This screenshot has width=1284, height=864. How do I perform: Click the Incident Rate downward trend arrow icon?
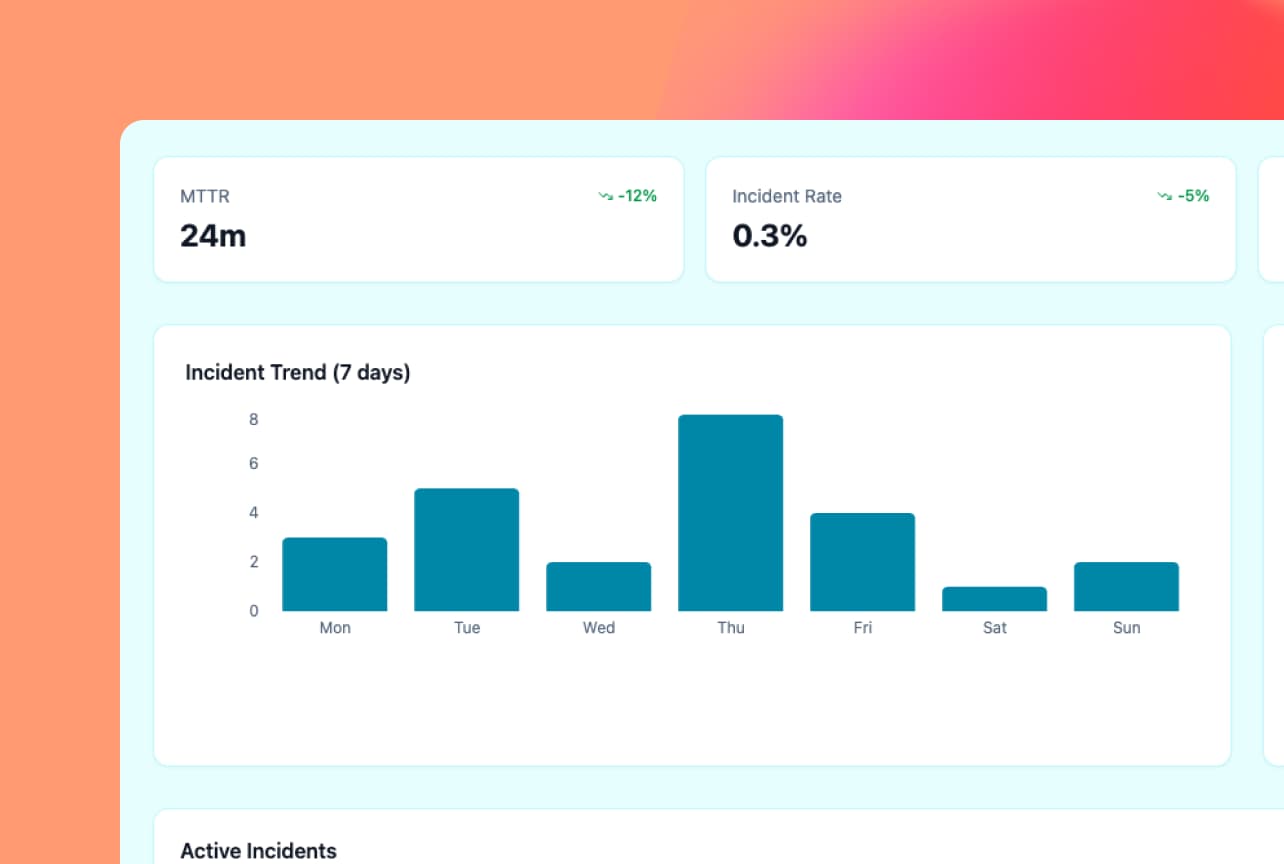pyautogui.click(x=1165, y=196)
